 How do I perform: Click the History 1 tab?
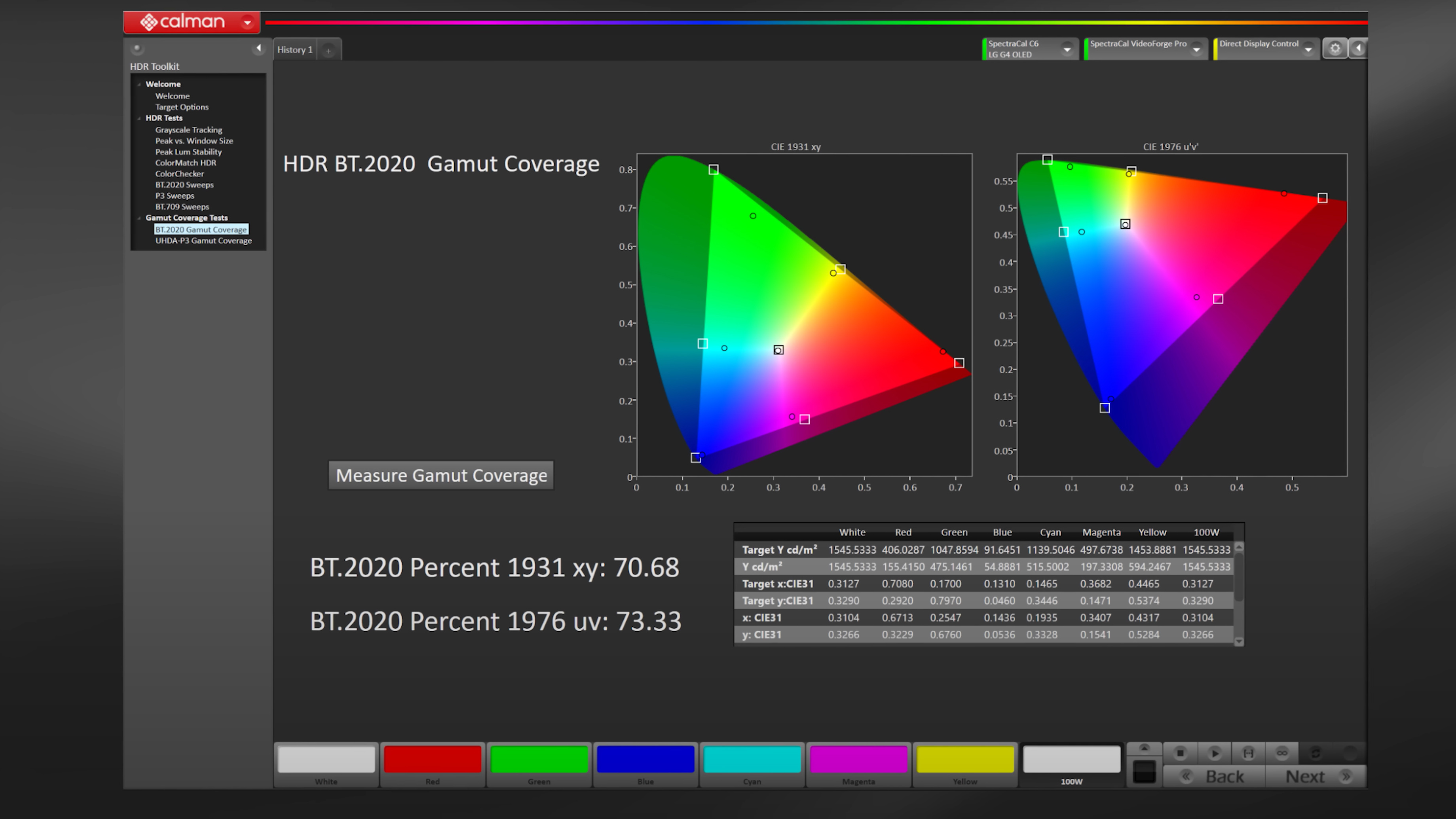295,49
